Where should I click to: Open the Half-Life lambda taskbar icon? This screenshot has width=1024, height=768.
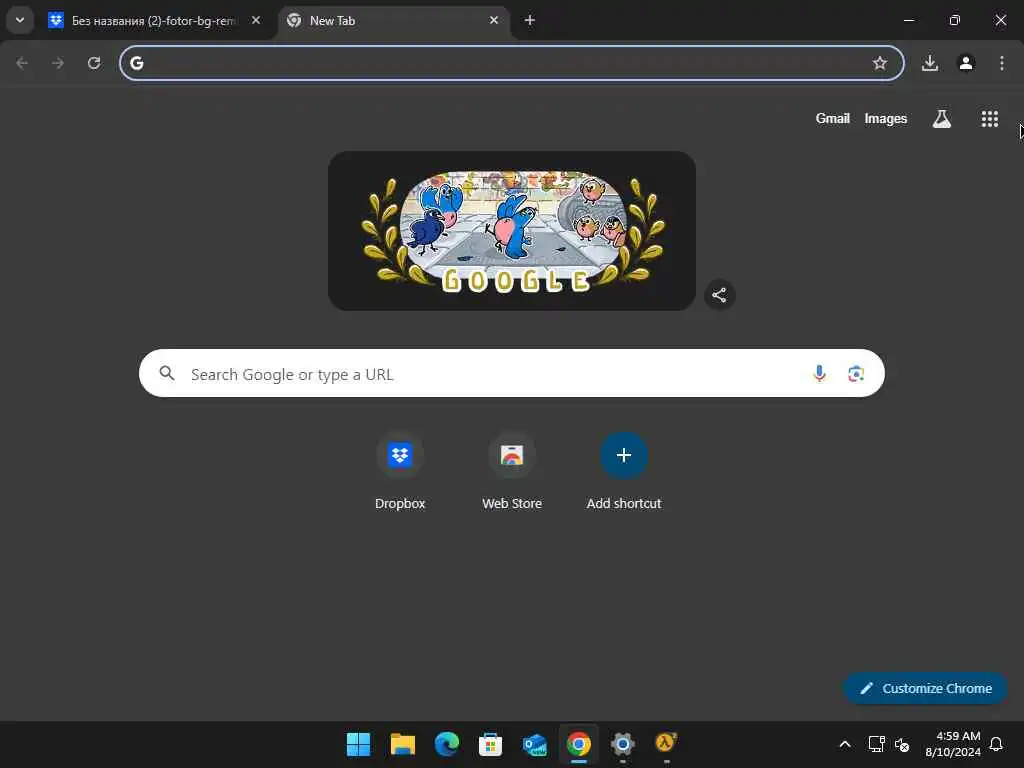(666, 744)
